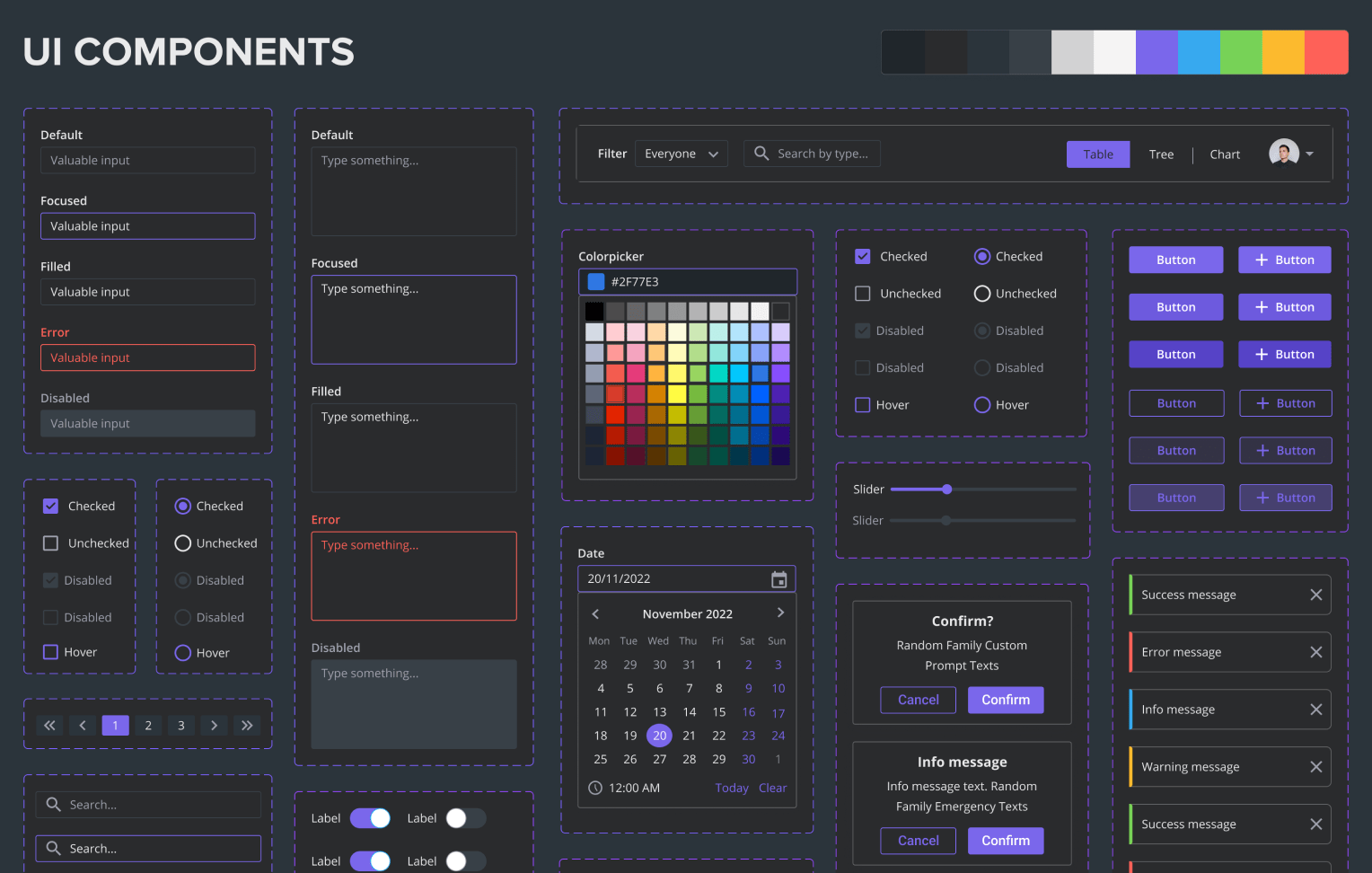Click the yellow swatch in the top palette bar

[x=1283, y=52]
